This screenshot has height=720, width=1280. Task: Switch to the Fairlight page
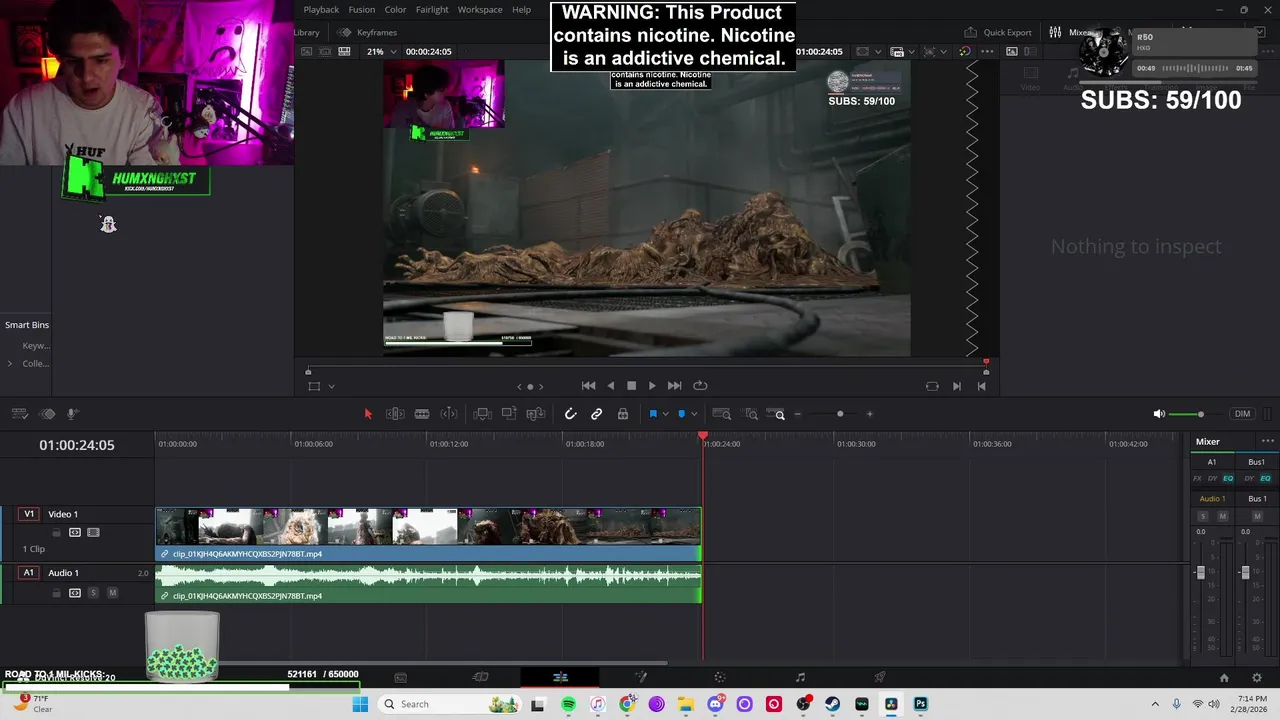(800, 677)
